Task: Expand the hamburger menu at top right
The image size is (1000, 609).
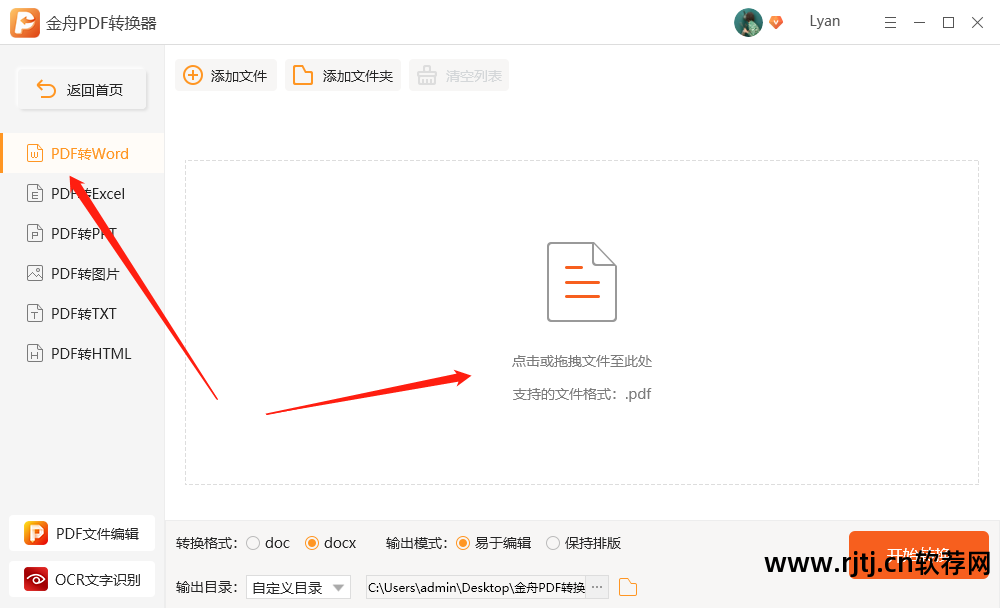Action: tap(891, 22)
